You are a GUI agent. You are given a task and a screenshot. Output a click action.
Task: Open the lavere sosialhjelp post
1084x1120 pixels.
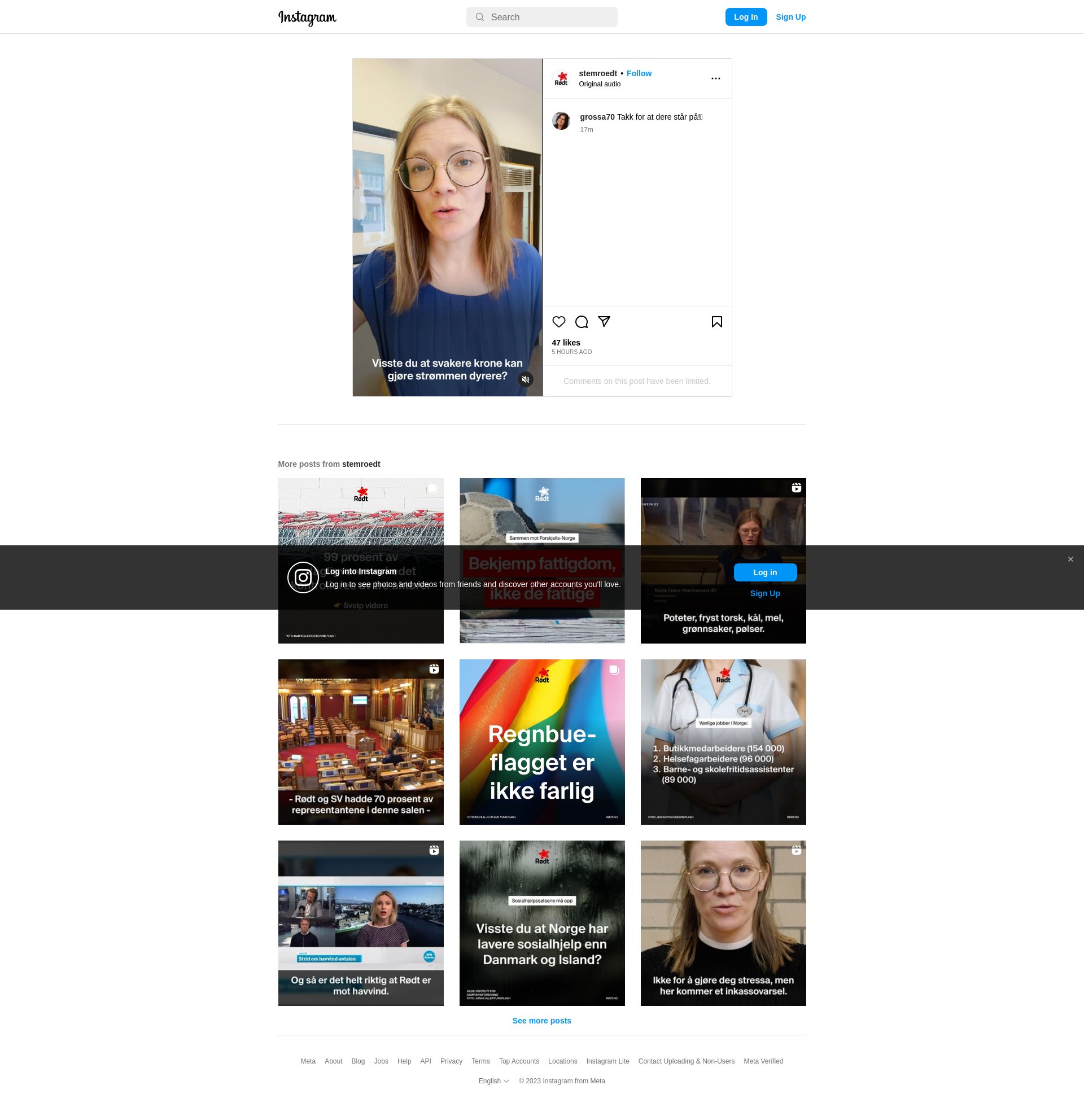point(541,923)
